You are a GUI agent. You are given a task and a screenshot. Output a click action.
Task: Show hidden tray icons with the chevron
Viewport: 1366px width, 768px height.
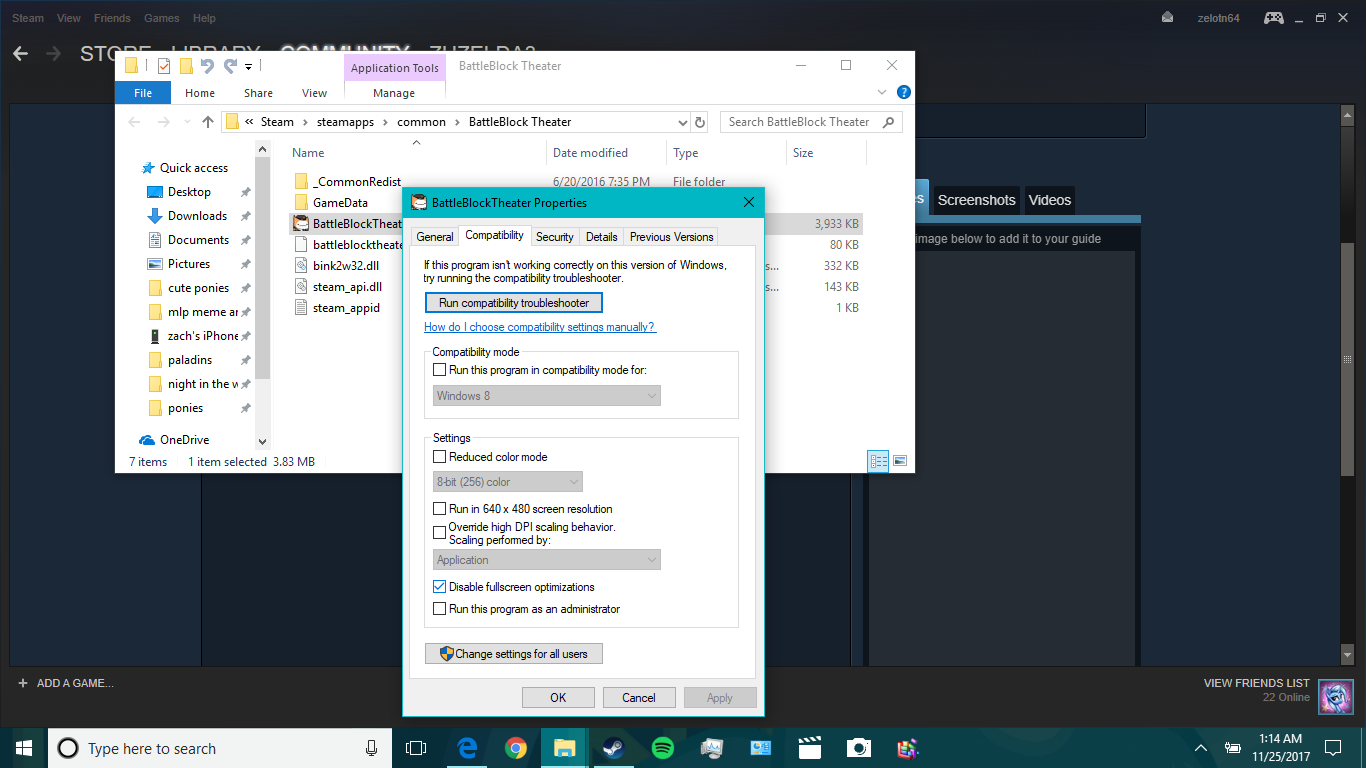coord(1201,748)
